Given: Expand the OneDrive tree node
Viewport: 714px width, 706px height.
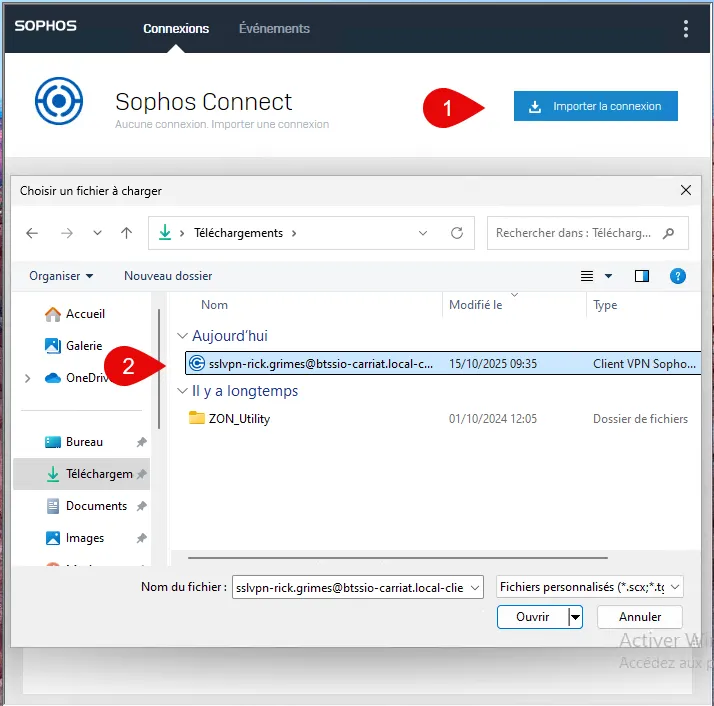Looking at the screenshot, I should (x=27, y=378).
